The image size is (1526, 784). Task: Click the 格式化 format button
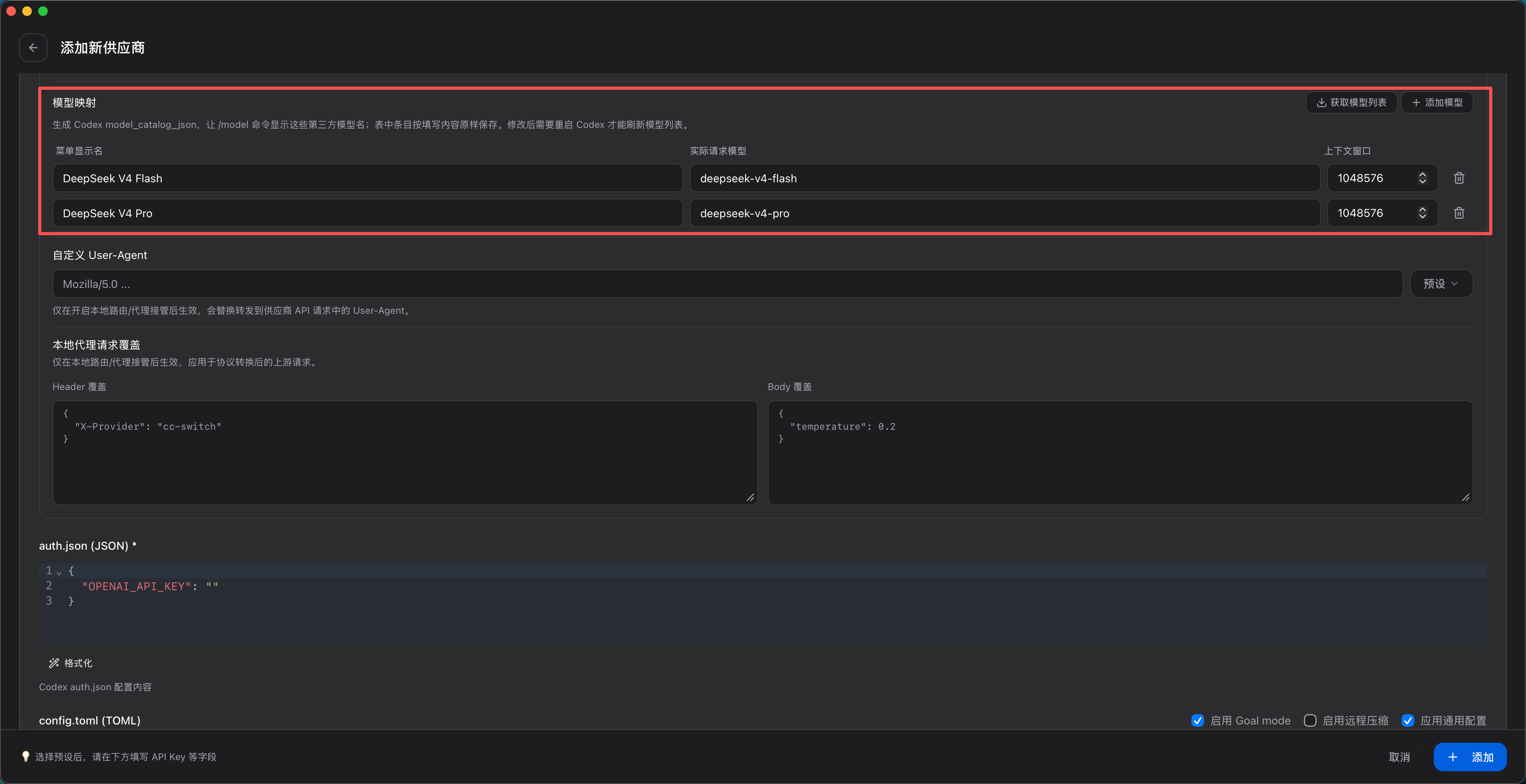pos(70,663)
